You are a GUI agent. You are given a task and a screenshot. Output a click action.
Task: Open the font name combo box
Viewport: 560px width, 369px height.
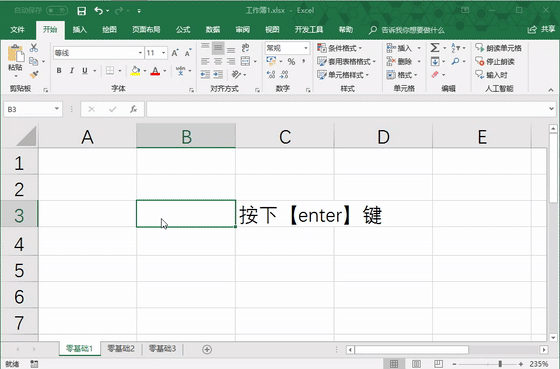pos(99,53)
